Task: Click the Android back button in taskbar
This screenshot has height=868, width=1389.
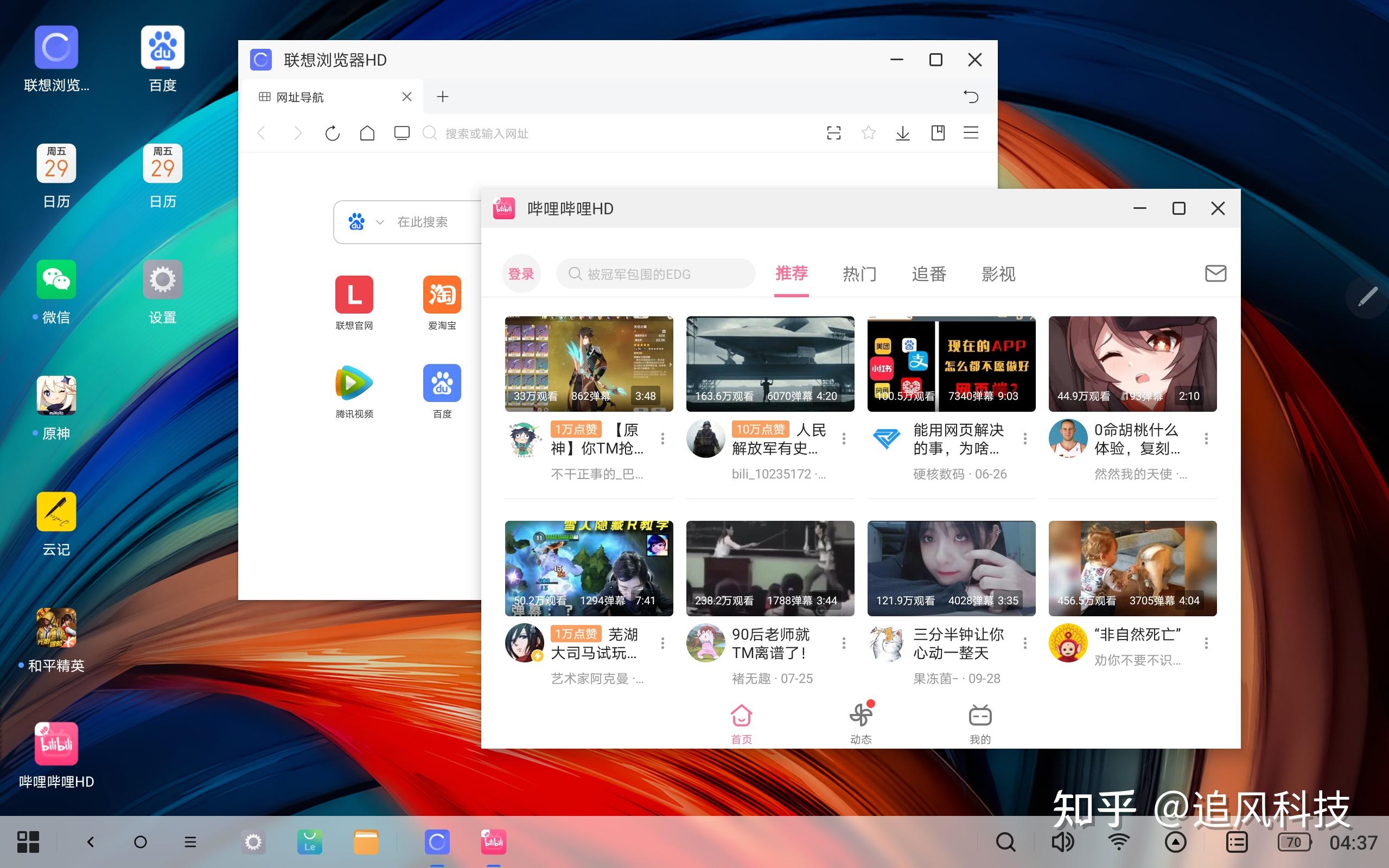Action: point(91,842)
